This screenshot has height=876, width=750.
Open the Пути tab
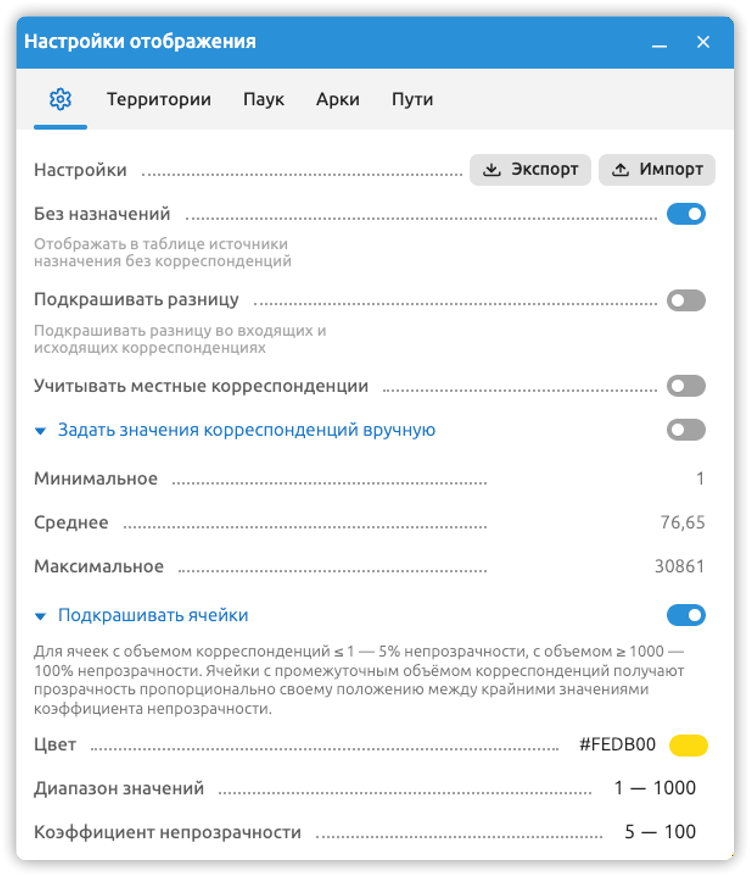[x=412, y=99]
